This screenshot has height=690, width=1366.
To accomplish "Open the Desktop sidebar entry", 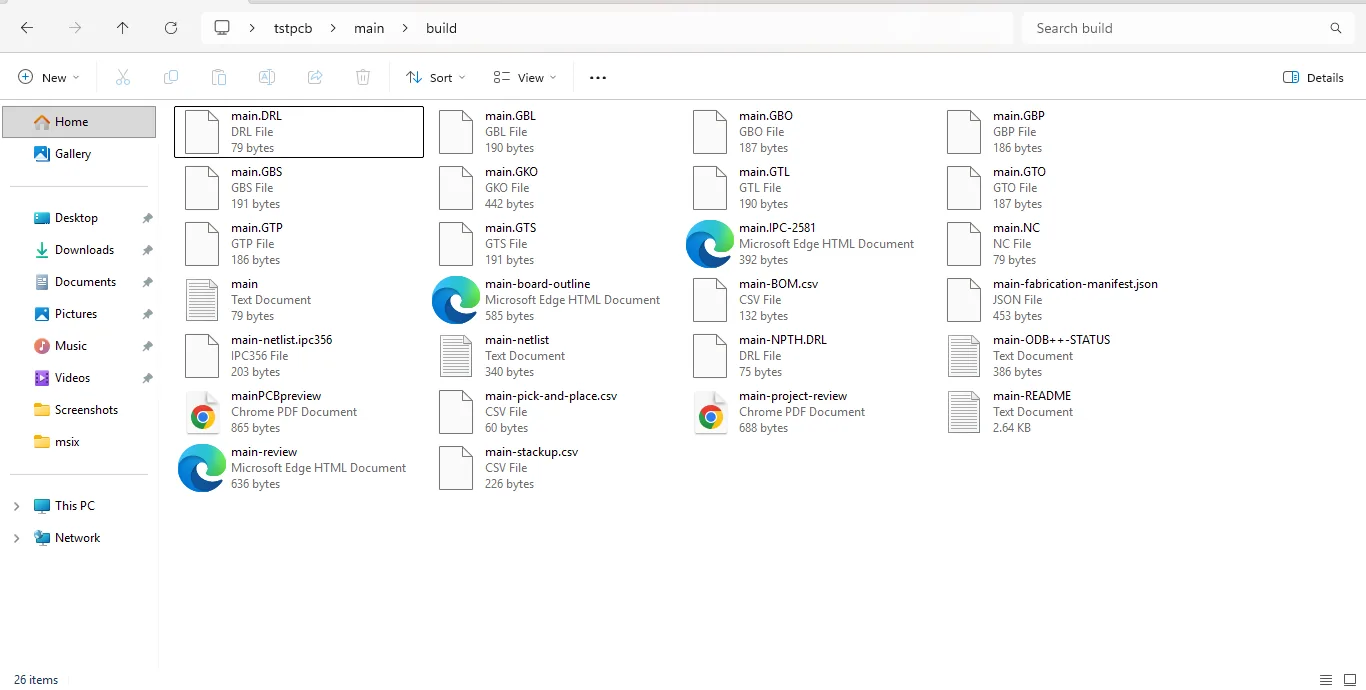I will (79, 218).
